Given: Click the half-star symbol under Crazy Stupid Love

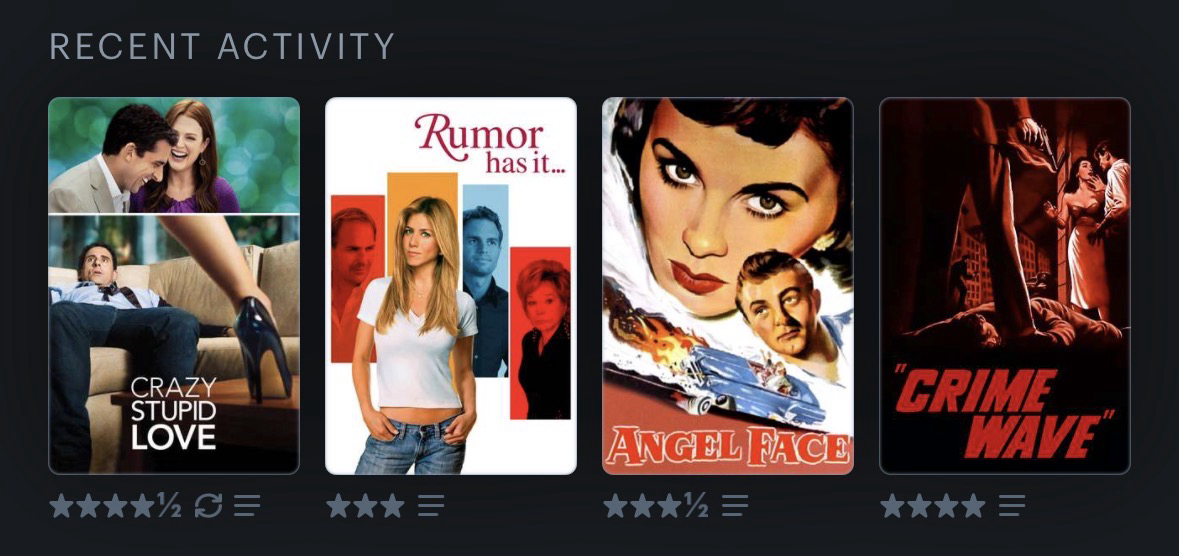Looking at the screenshot, I should (170, 506).
